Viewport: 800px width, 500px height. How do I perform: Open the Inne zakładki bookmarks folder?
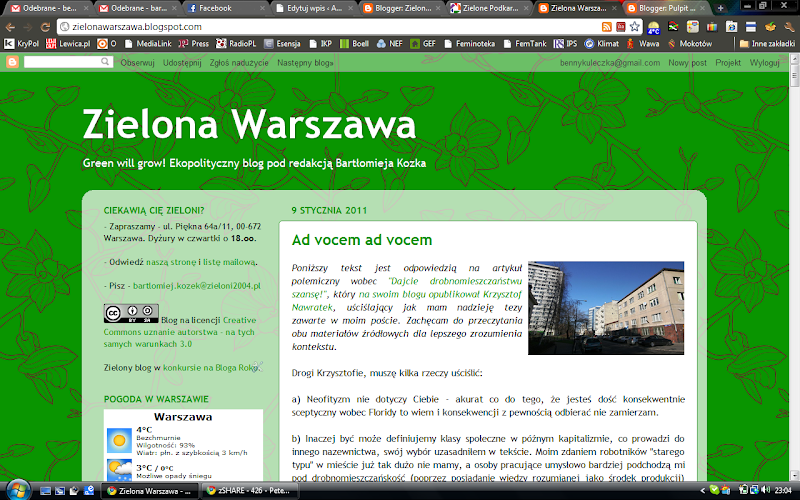point(767,44)
